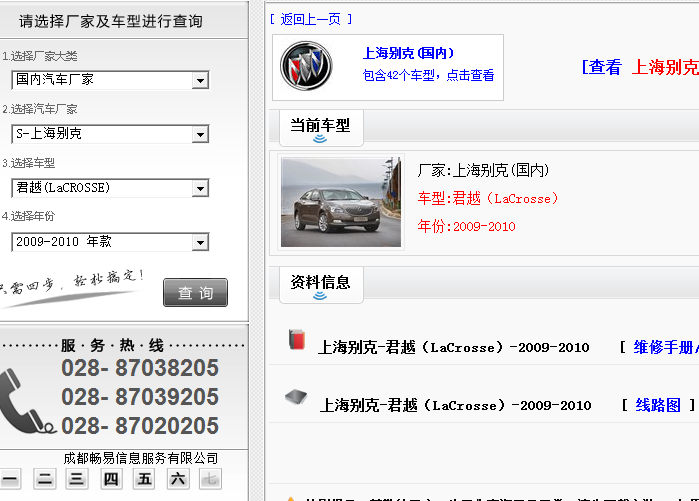Click the 查看 上海别克 link
699x501 pixels.
pyautogui.click(x=640, y=67)
